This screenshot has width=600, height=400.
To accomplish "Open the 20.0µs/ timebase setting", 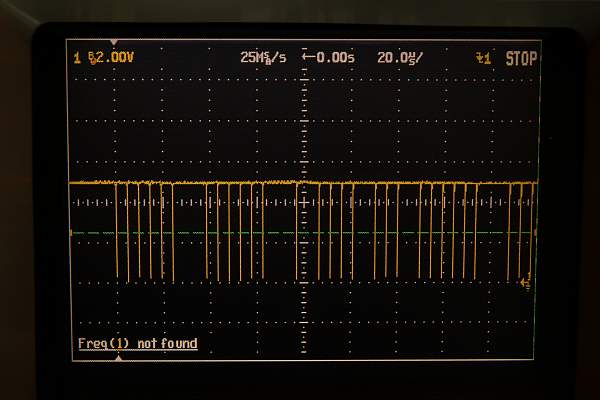I will [x=399, y=58].
